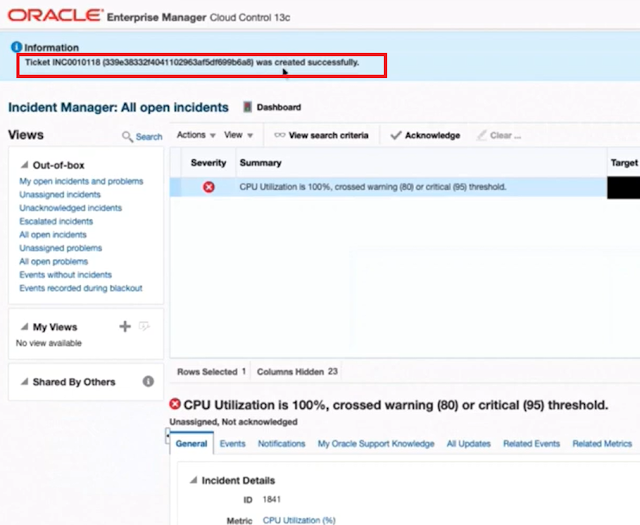The image size is (640, 525).
Task: Switch to the Notifications tab
Action: (x=282, y=443)
